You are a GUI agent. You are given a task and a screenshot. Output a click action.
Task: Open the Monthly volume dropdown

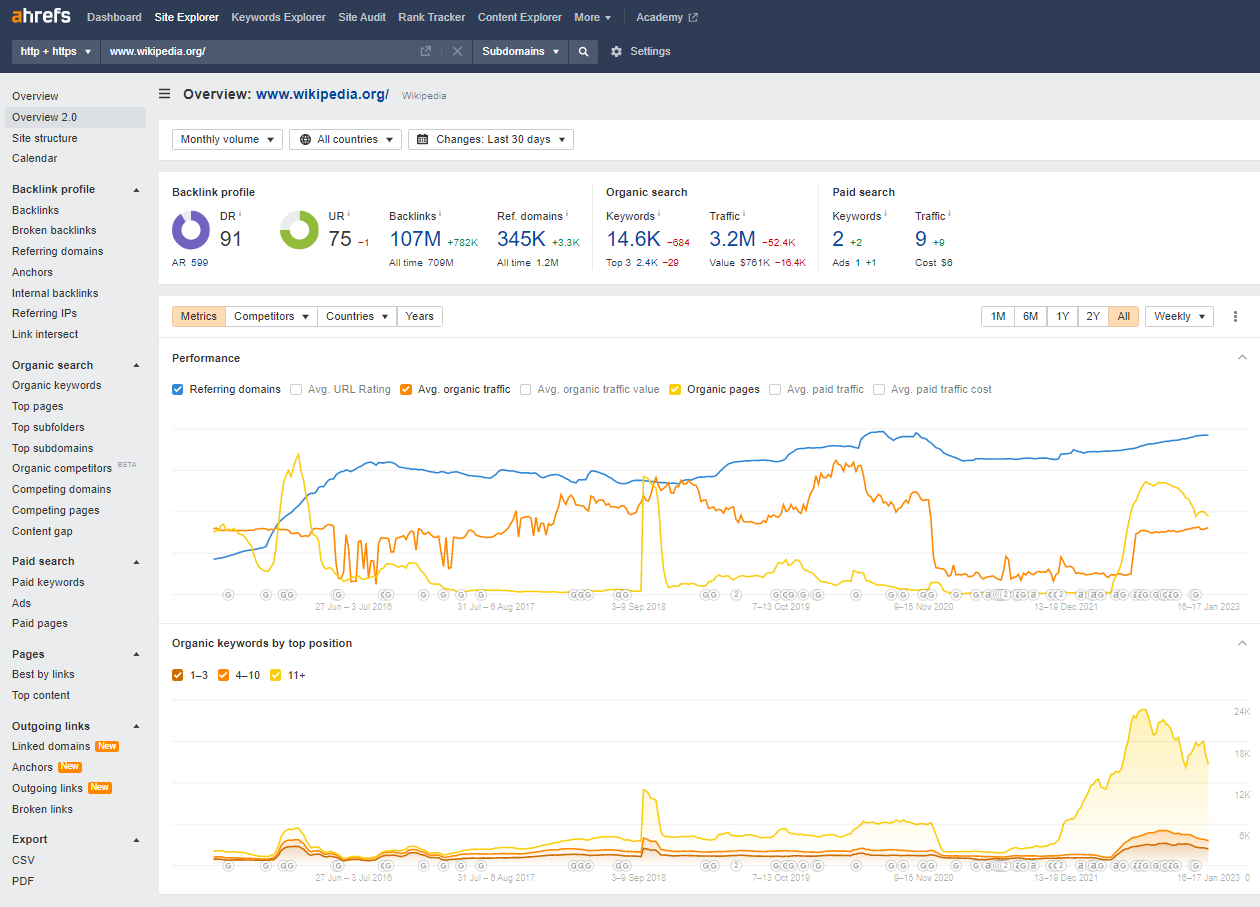pos(227,140)
